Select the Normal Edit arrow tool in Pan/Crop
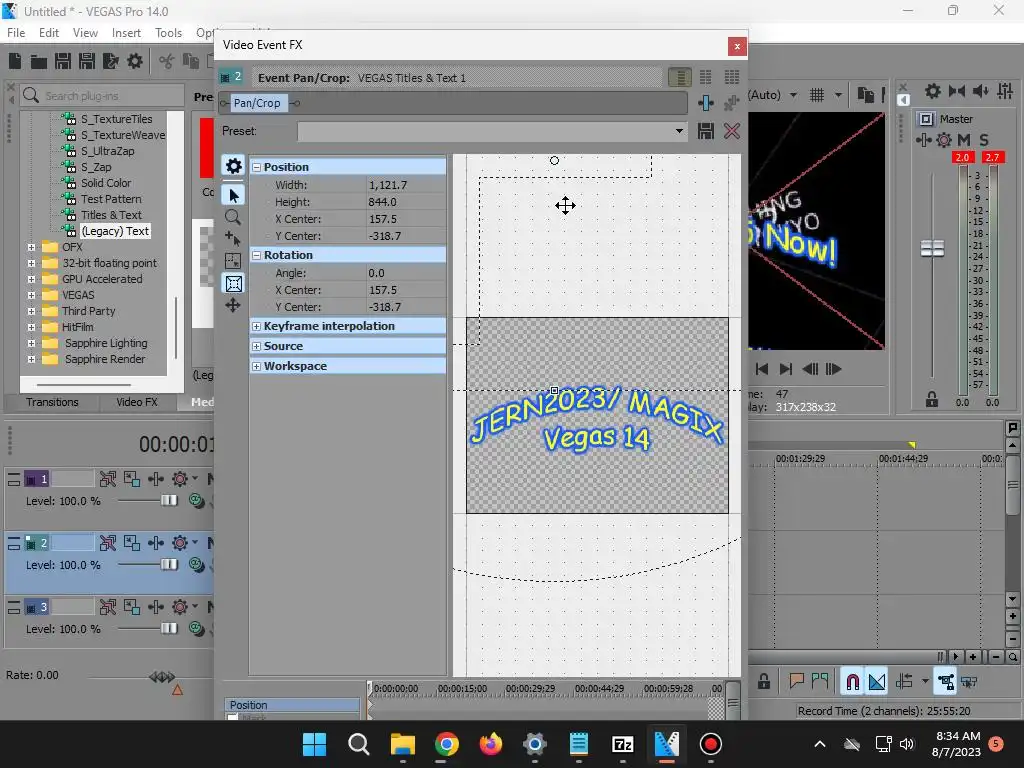Screen dimensions: 1024x768 233,195
